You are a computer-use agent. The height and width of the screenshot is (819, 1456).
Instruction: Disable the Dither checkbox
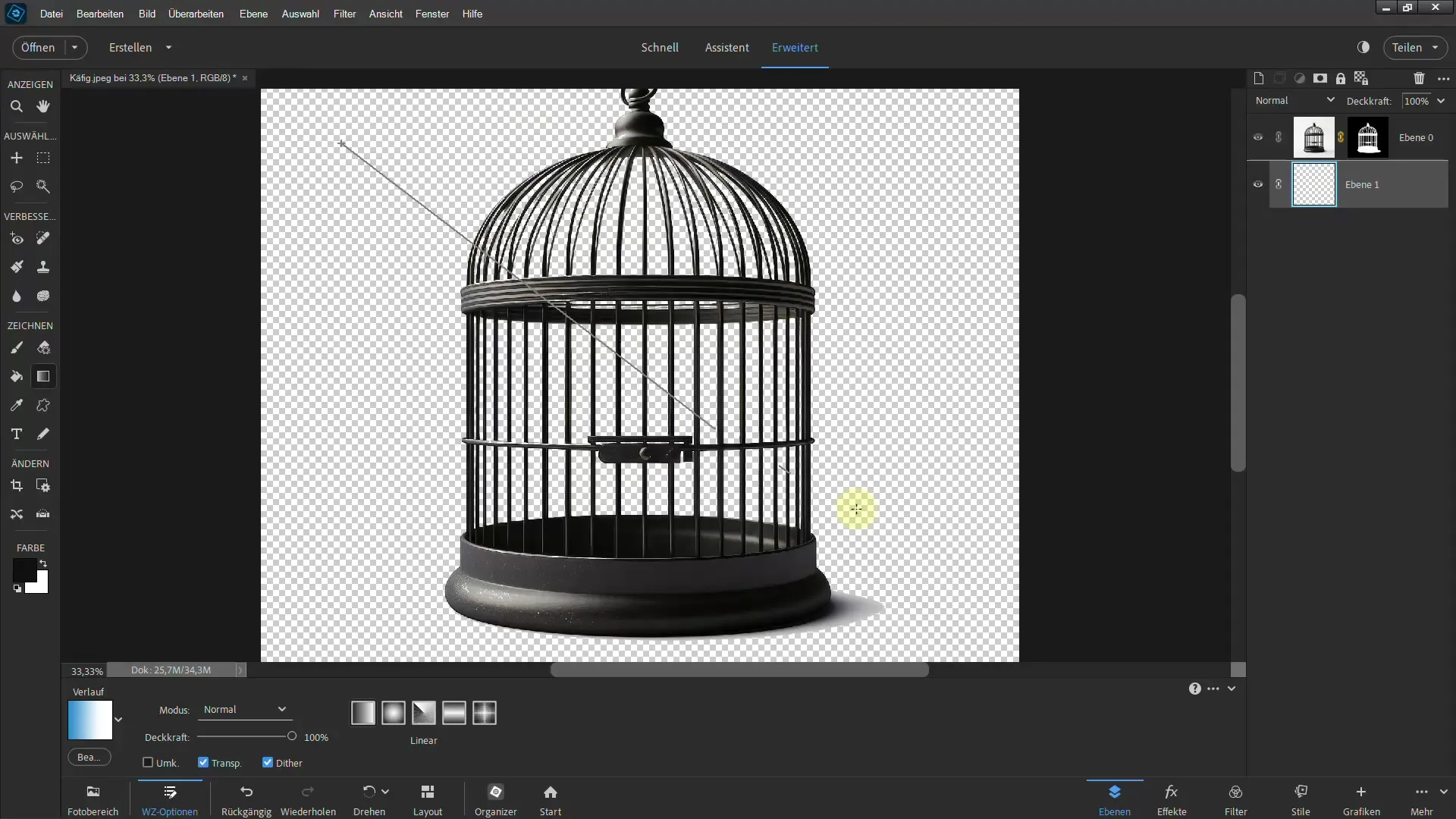click(267, 762)
